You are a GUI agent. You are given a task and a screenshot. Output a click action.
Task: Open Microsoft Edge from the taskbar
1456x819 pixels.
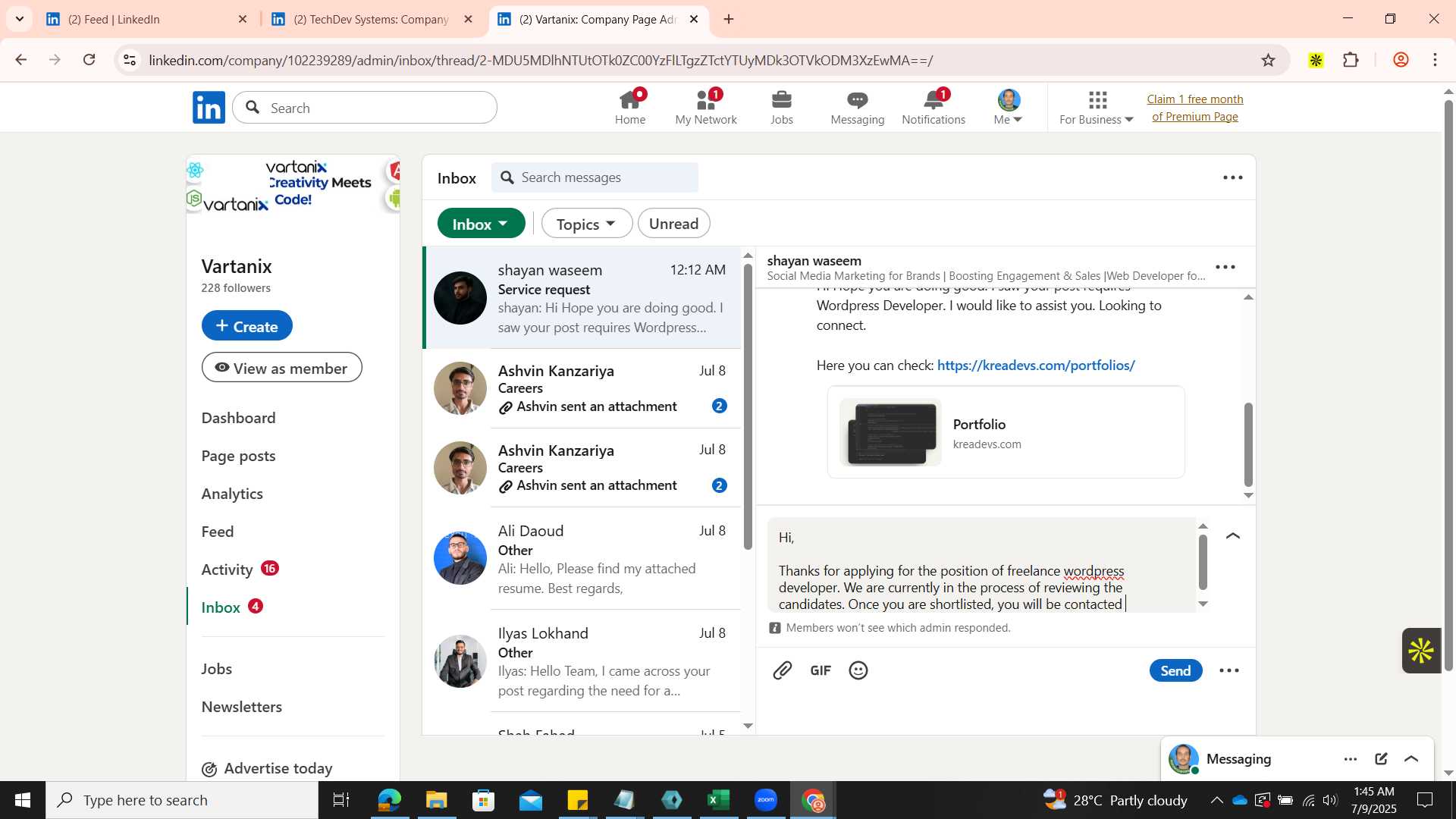389,800
